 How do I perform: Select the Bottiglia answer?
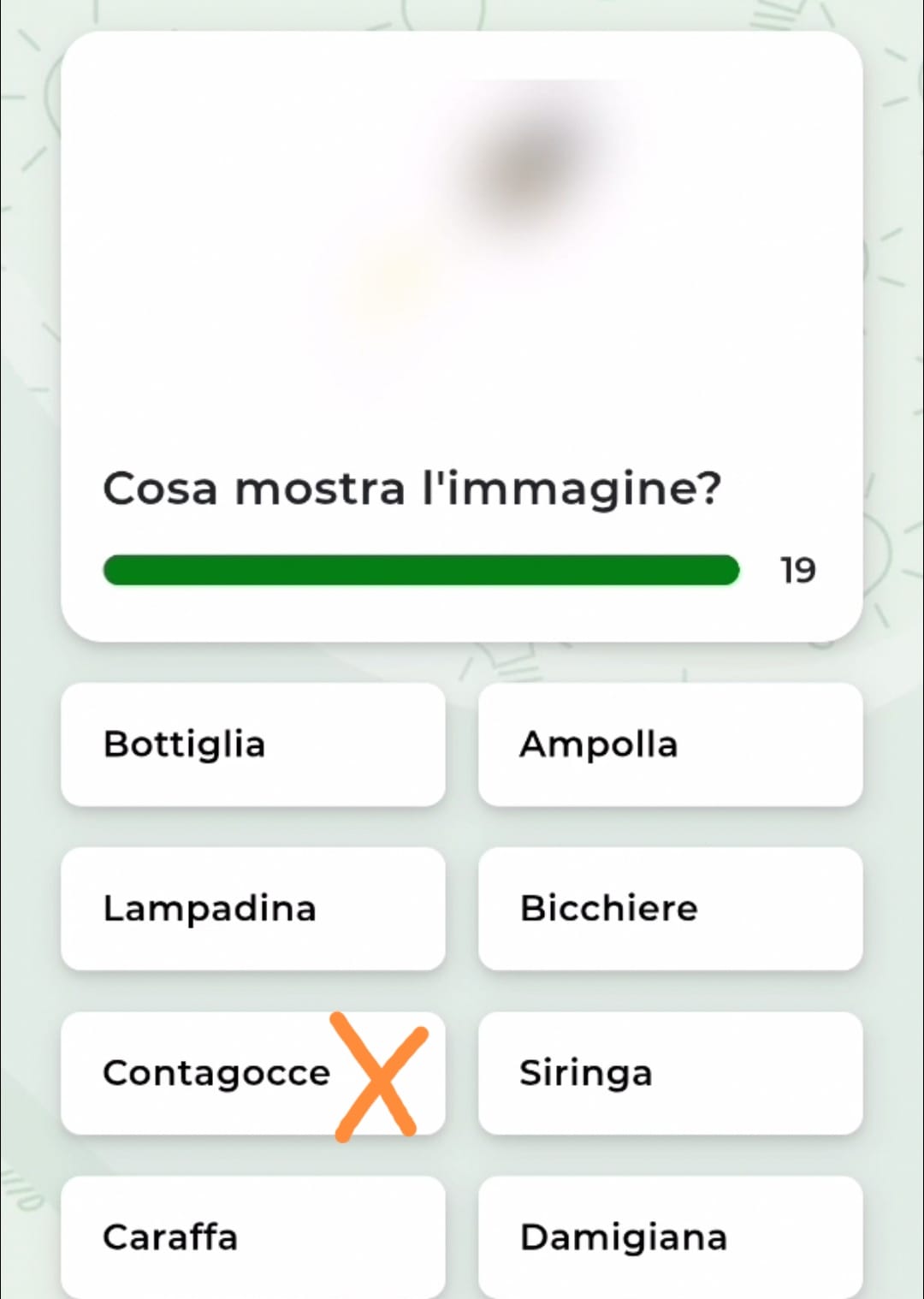tap(252, 744)
